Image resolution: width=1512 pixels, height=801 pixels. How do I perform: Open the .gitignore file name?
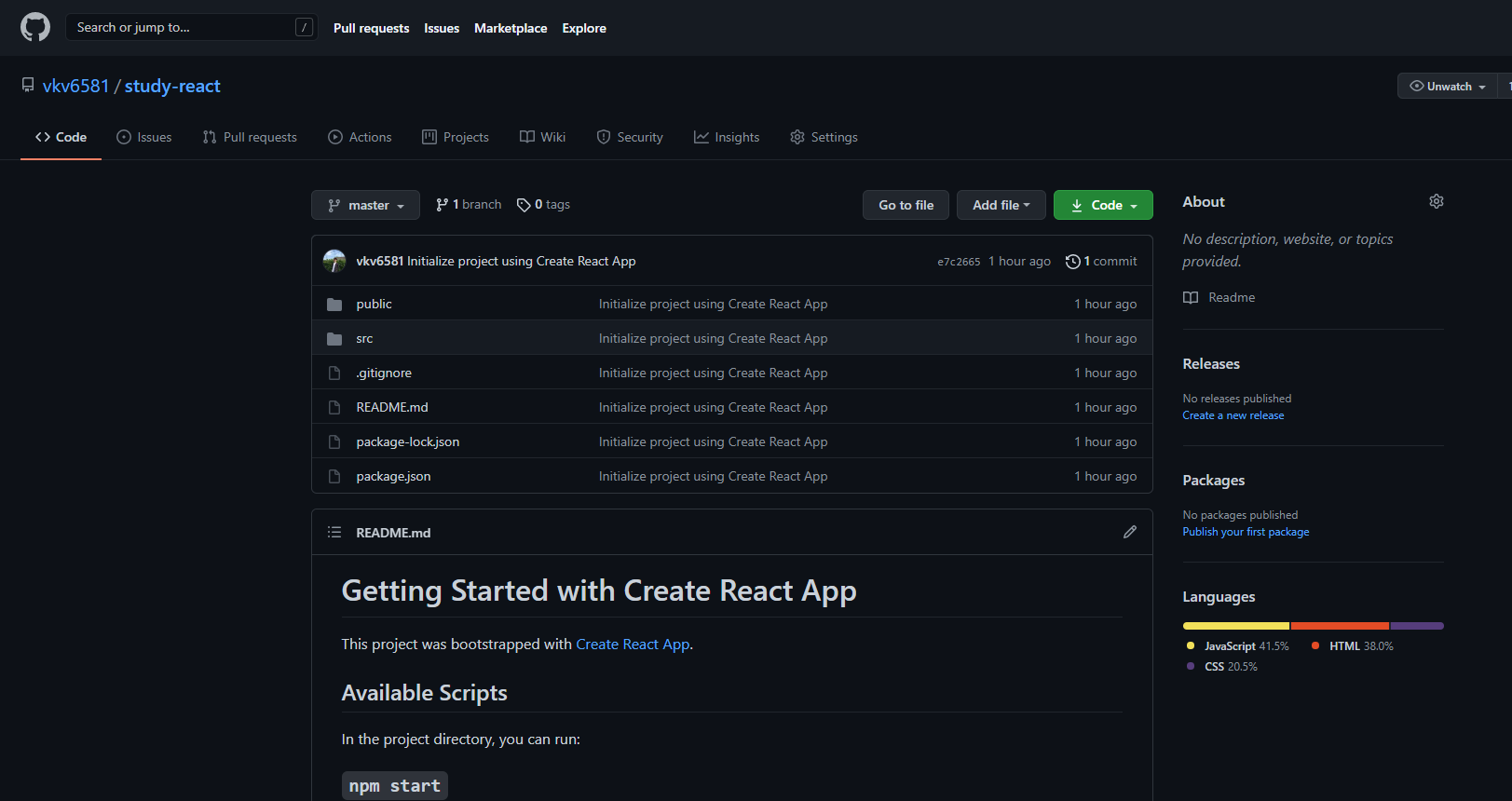[x=384, y=373]
